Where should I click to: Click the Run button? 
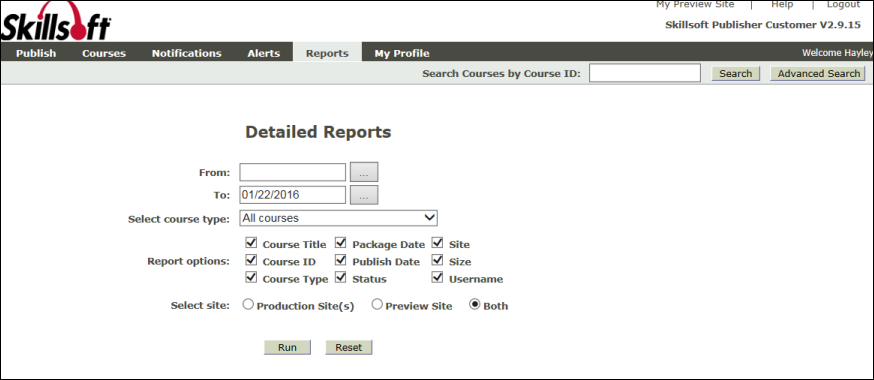pyautogui.click(x=287, y=347)
